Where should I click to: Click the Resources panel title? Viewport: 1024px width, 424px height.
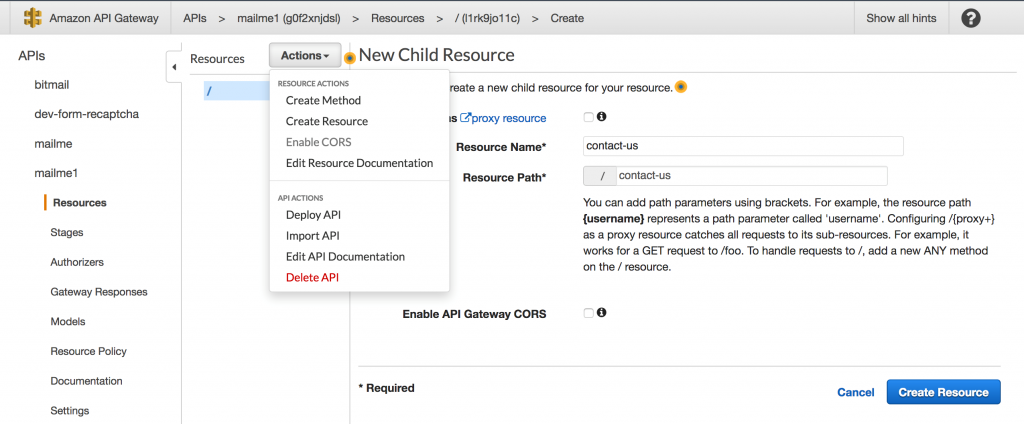point(217,59)
